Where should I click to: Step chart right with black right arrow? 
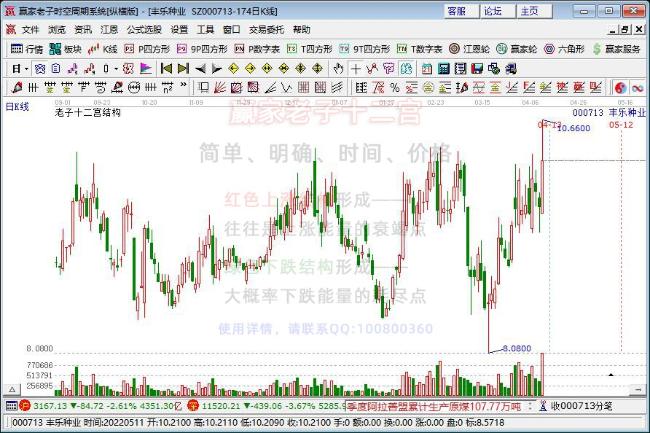216,68
